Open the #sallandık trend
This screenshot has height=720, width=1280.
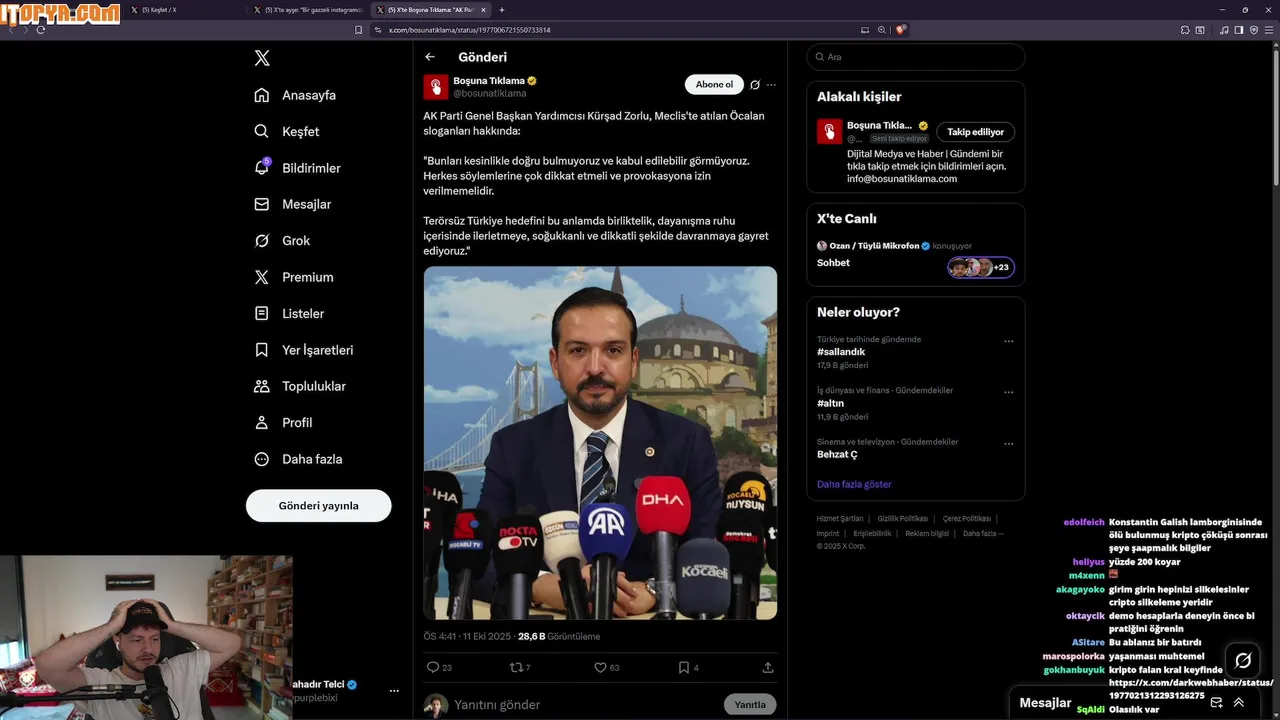[841, 352]
